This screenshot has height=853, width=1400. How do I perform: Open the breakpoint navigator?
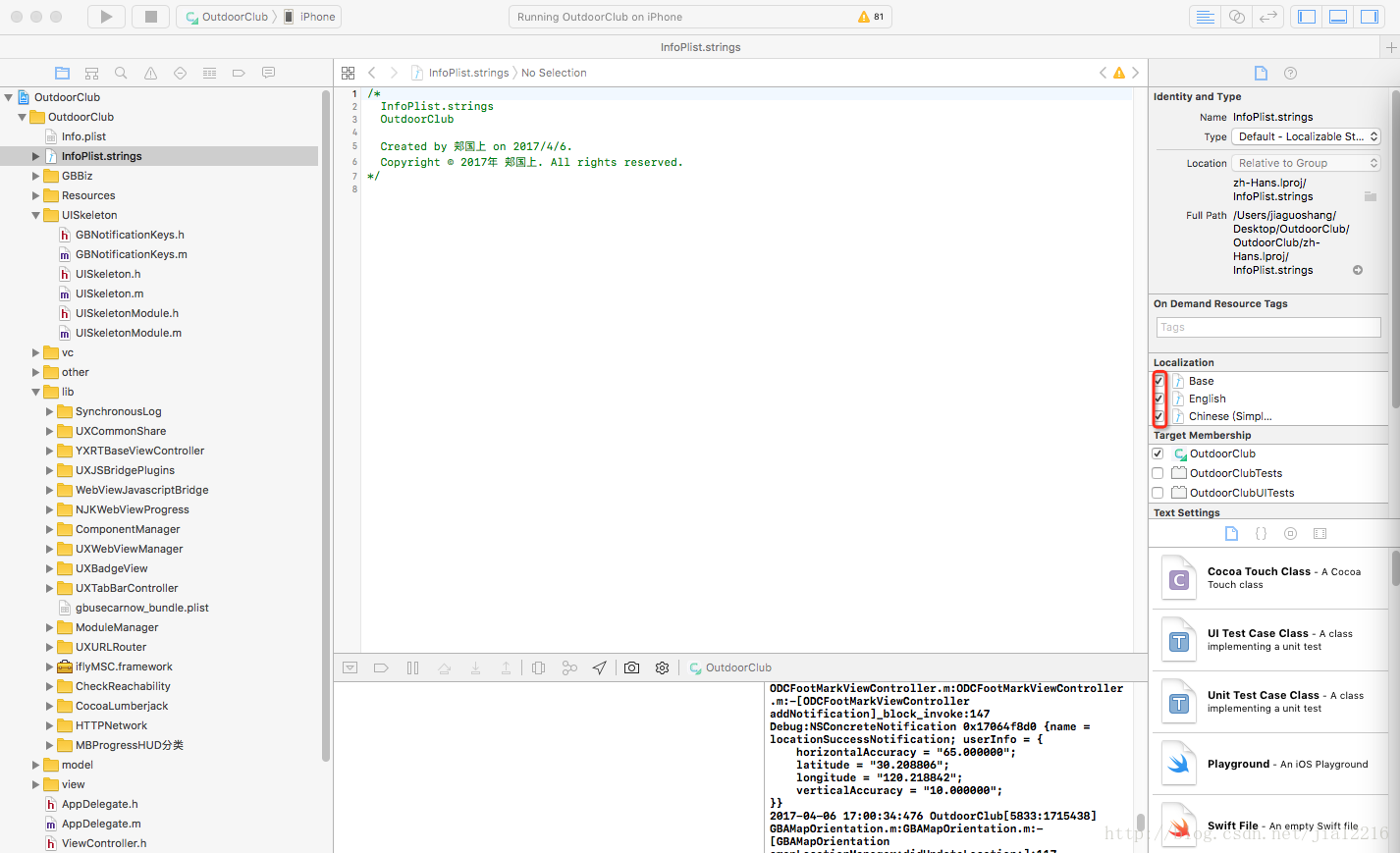click(239, 74)
